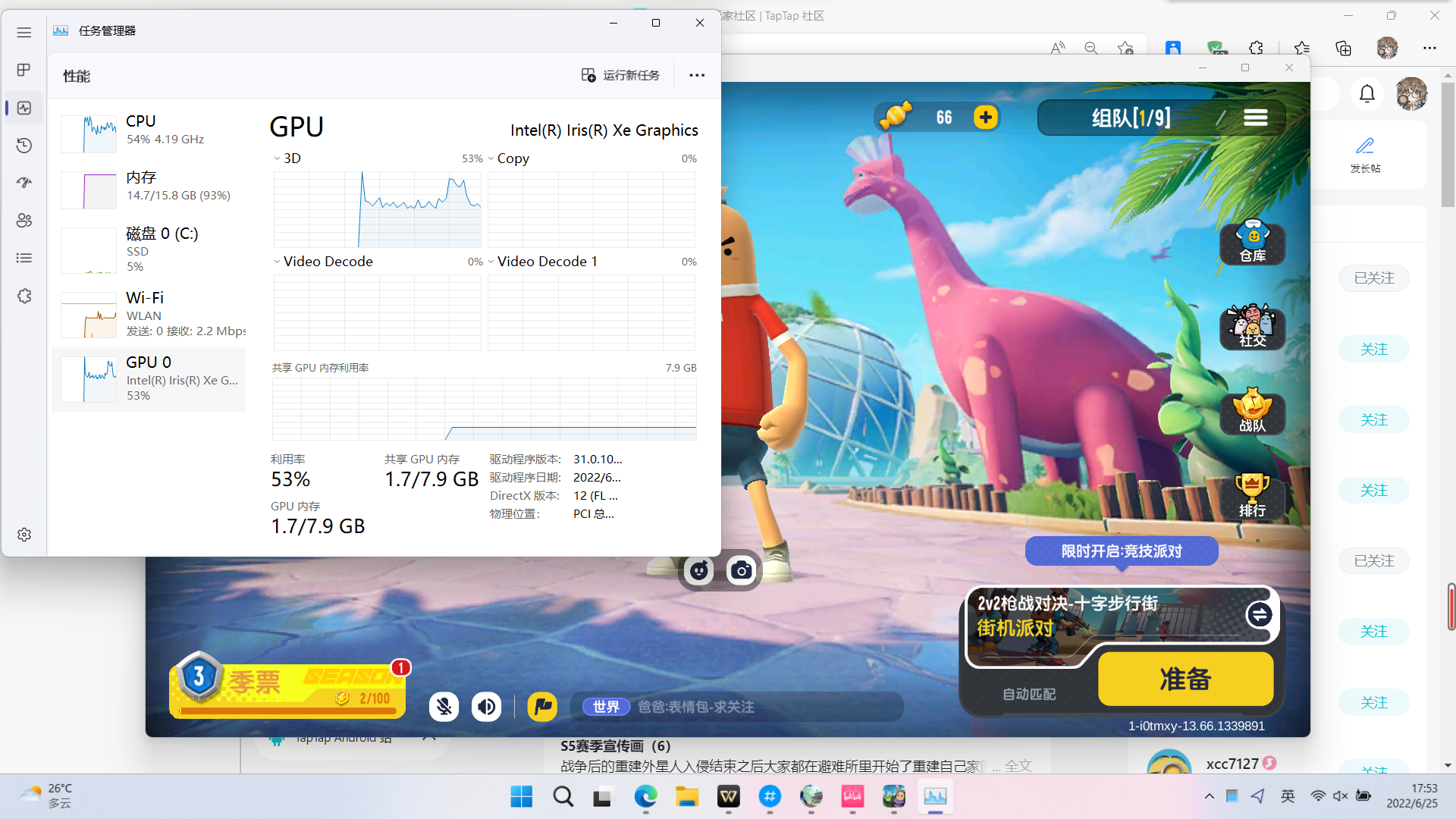Click Edge read aloud icon
The height and width of the screenshot is (819, 1456).
pyautogui.click(x=1057, y=48)
